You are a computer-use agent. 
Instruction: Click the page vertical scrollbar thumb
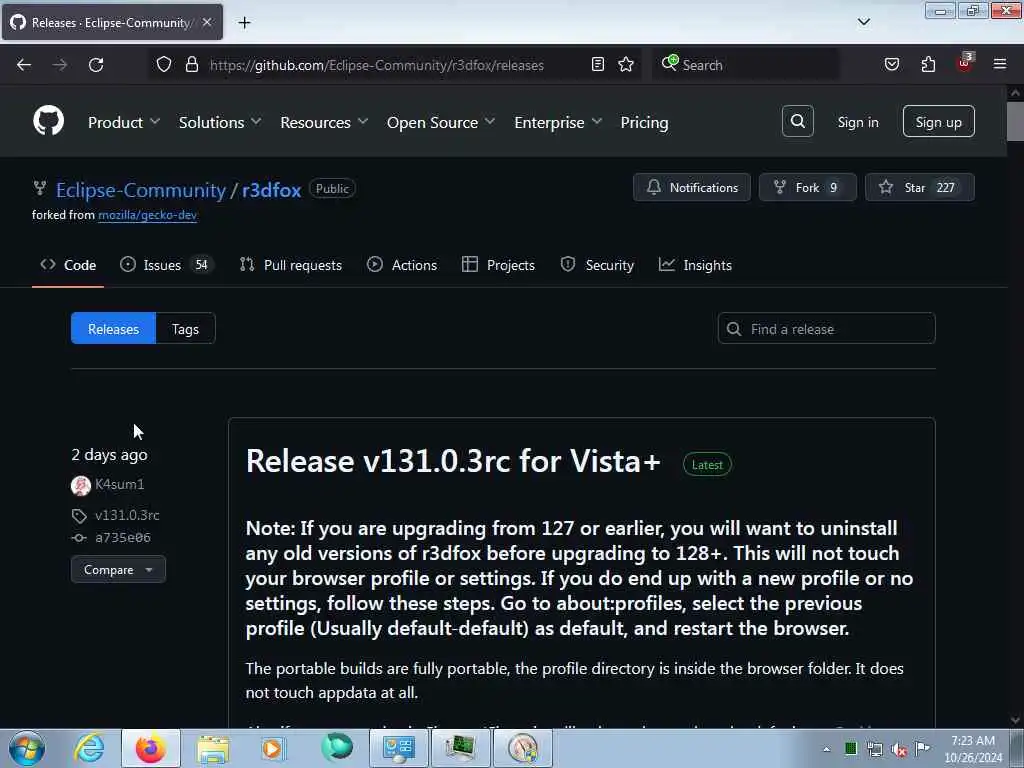pos(1015,122)
